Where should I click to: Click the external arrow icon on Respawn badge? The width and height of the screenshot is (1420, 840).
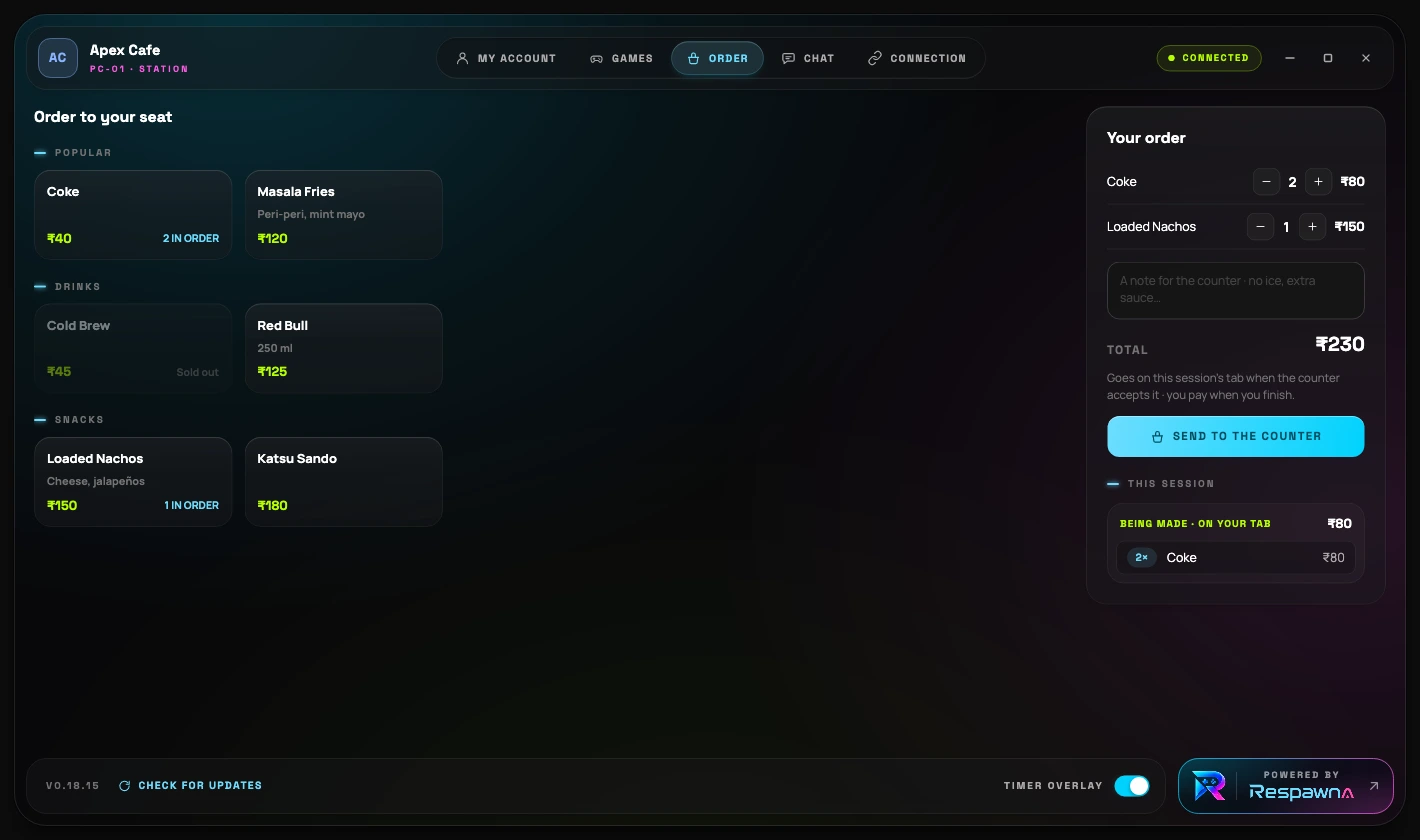1374,786
